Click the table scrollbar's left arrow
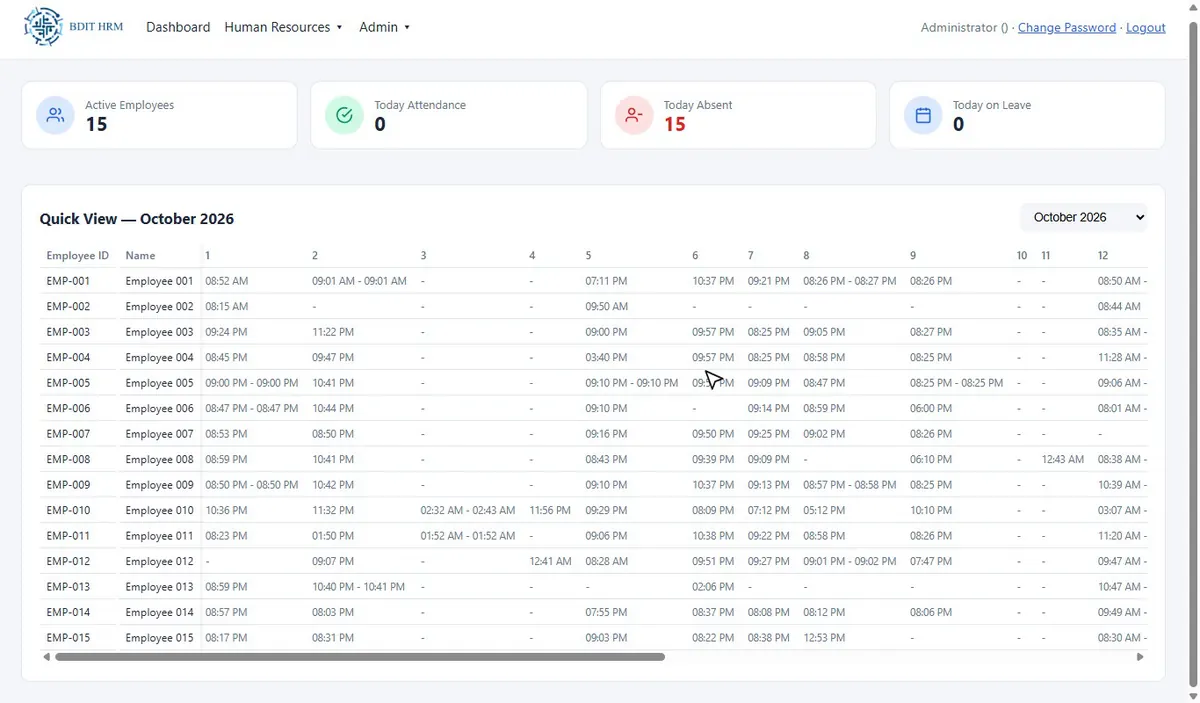Screen dimensions: 1200x703 coord(46,657)
